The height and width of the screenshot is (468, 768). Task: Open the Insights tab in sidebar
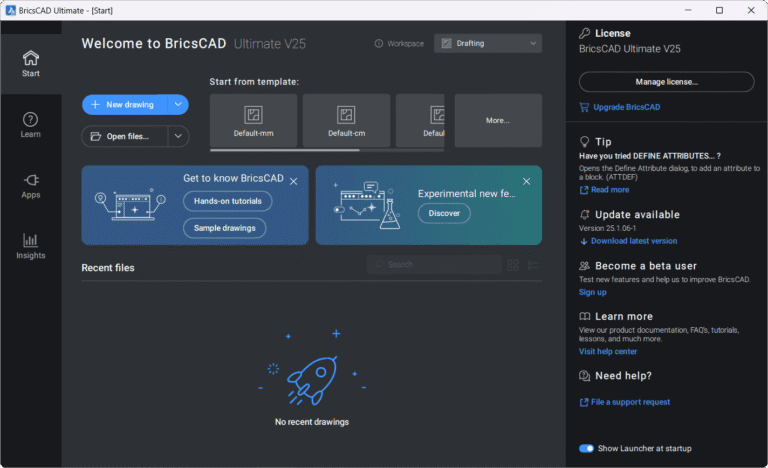pyautogui.click(x=30, y=246)
